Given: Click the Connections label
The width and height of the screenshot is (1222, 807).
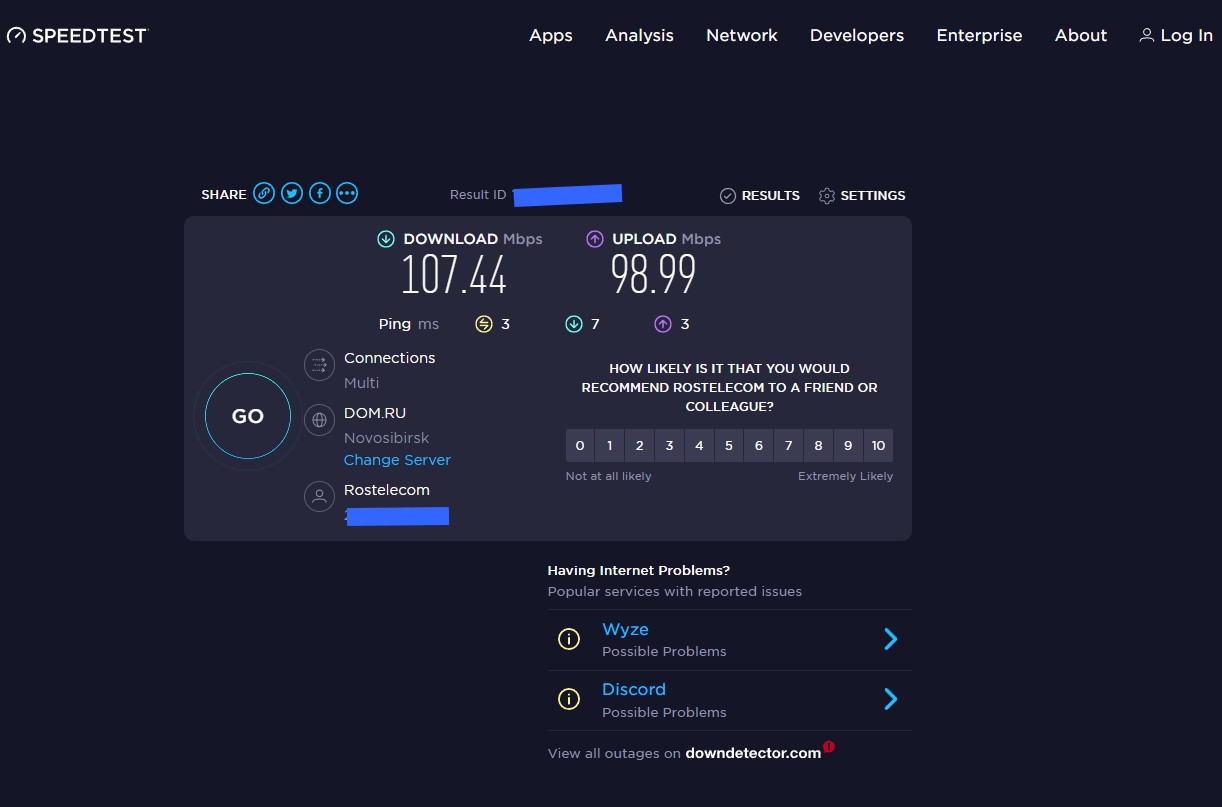Looking at the screenshot, I should (x=390, y=358).
